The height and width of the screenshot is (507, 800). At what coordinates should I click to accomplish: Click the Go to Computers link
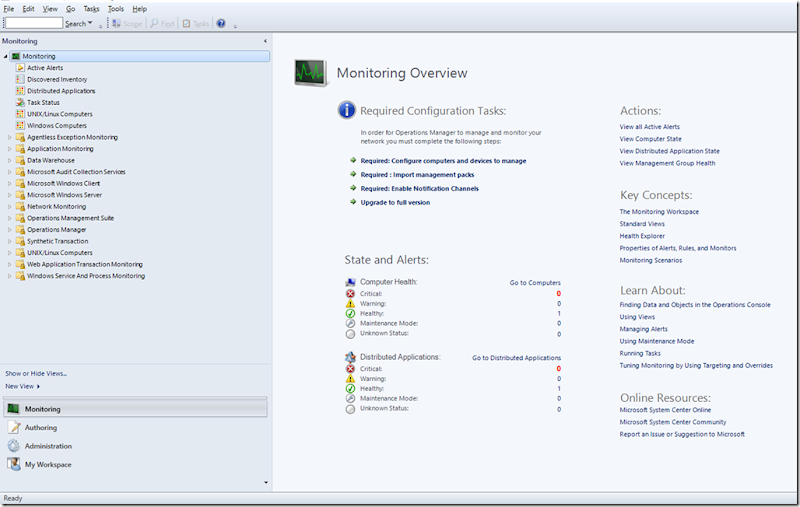pyautogui.click(x=535, y=283)
